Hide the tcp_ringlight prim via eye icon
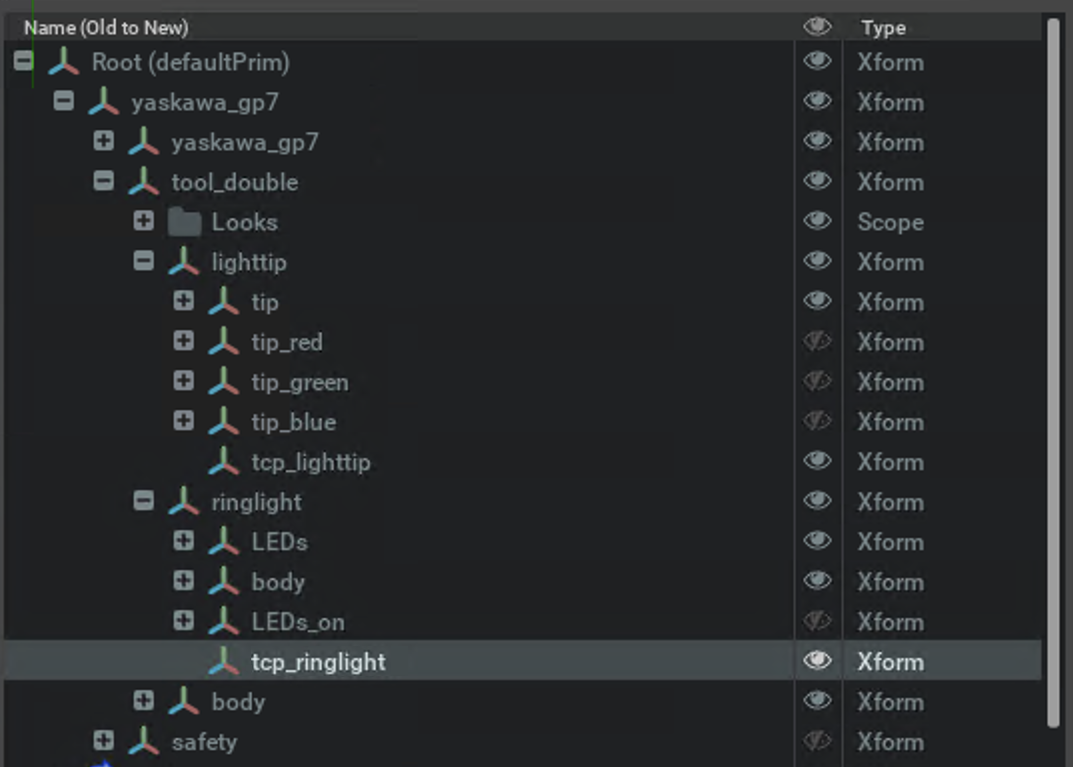Image resolution: width=1073 pixels, height=767 pixels. point(817,662)
